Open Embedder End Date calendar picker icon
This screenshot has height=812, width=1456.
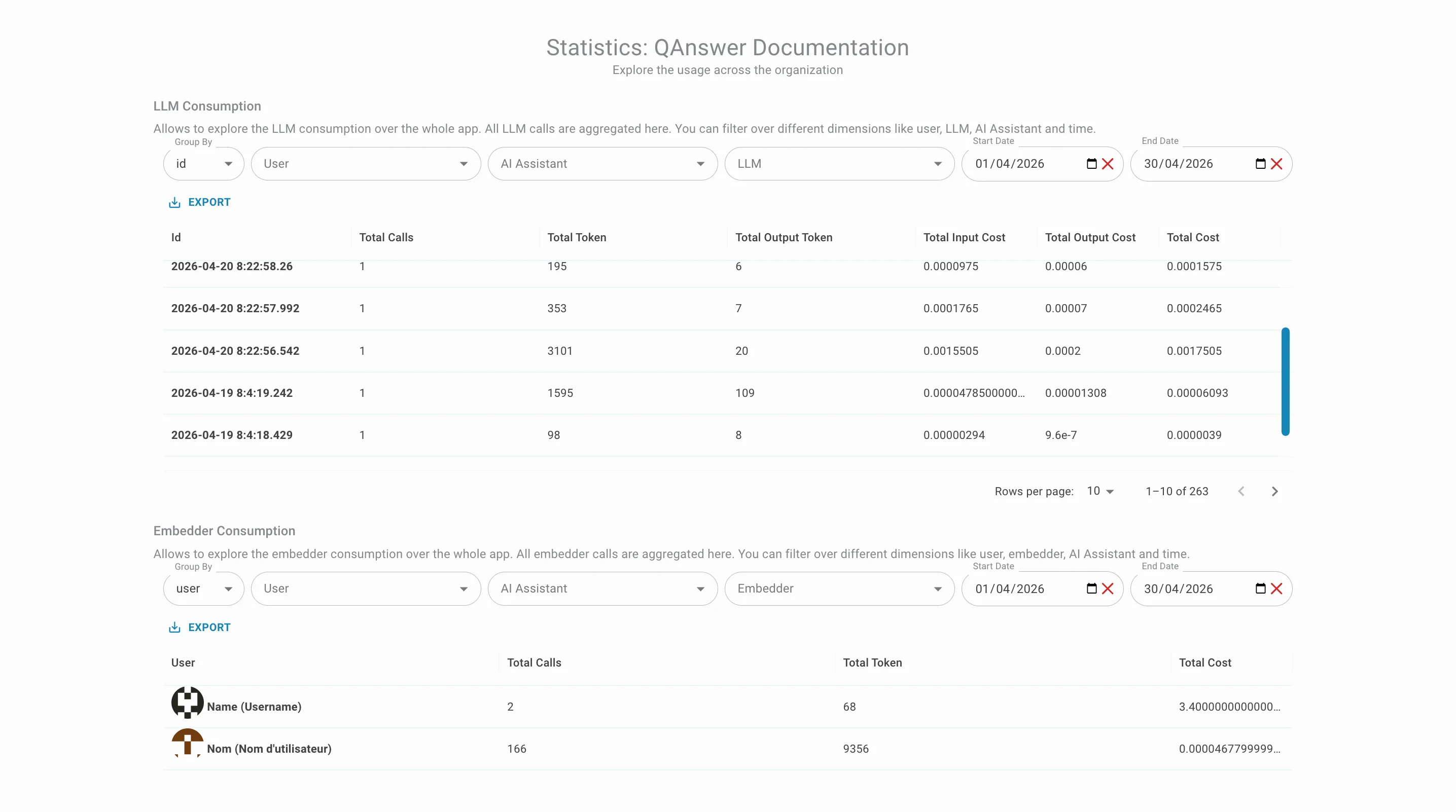1260,589
